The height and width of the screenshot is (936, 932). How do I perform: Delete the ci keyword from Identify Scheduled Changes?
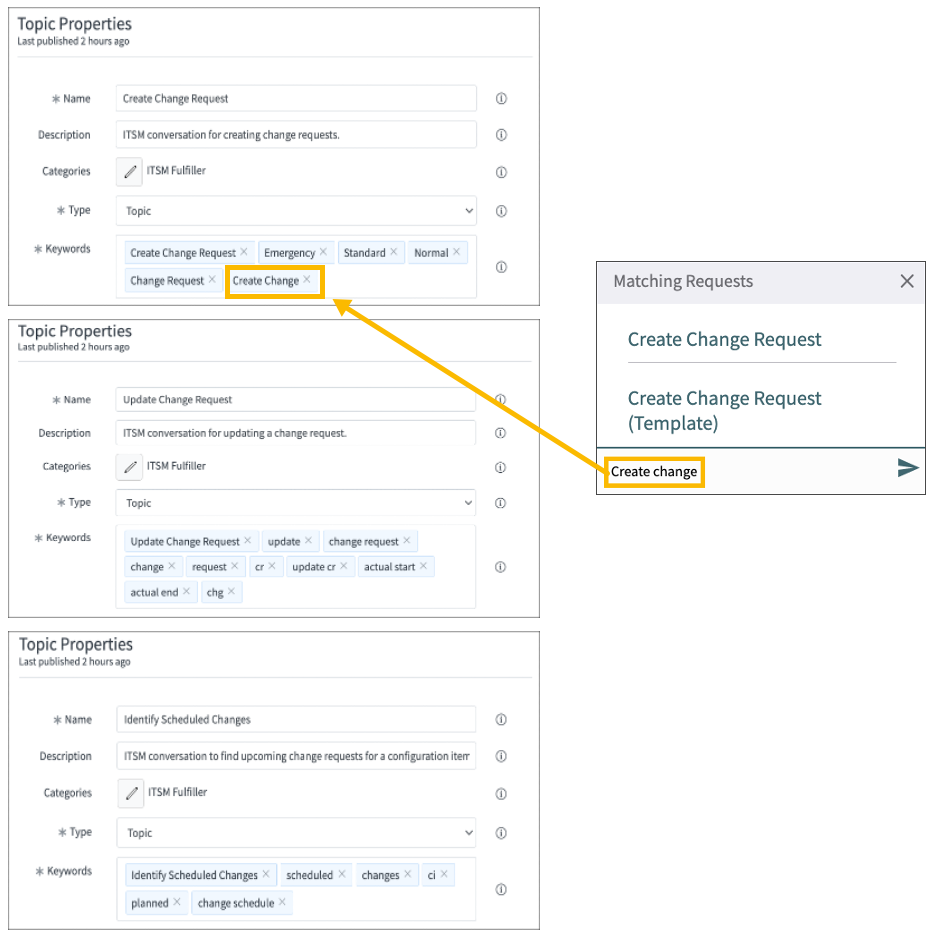pos(445,874)
